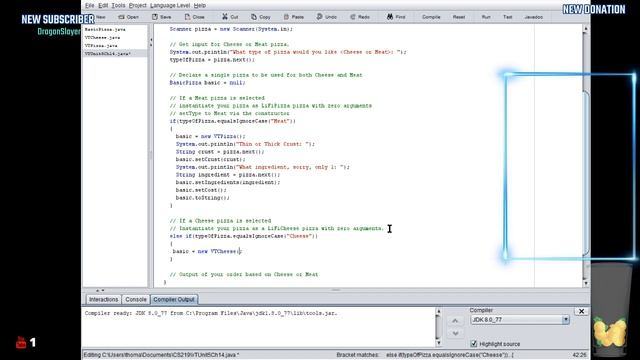Viewport: 640px width, 360px height.
Task: Click the 'Output of your order' comment
Action: pyautogui.click(x=244, y=275)
